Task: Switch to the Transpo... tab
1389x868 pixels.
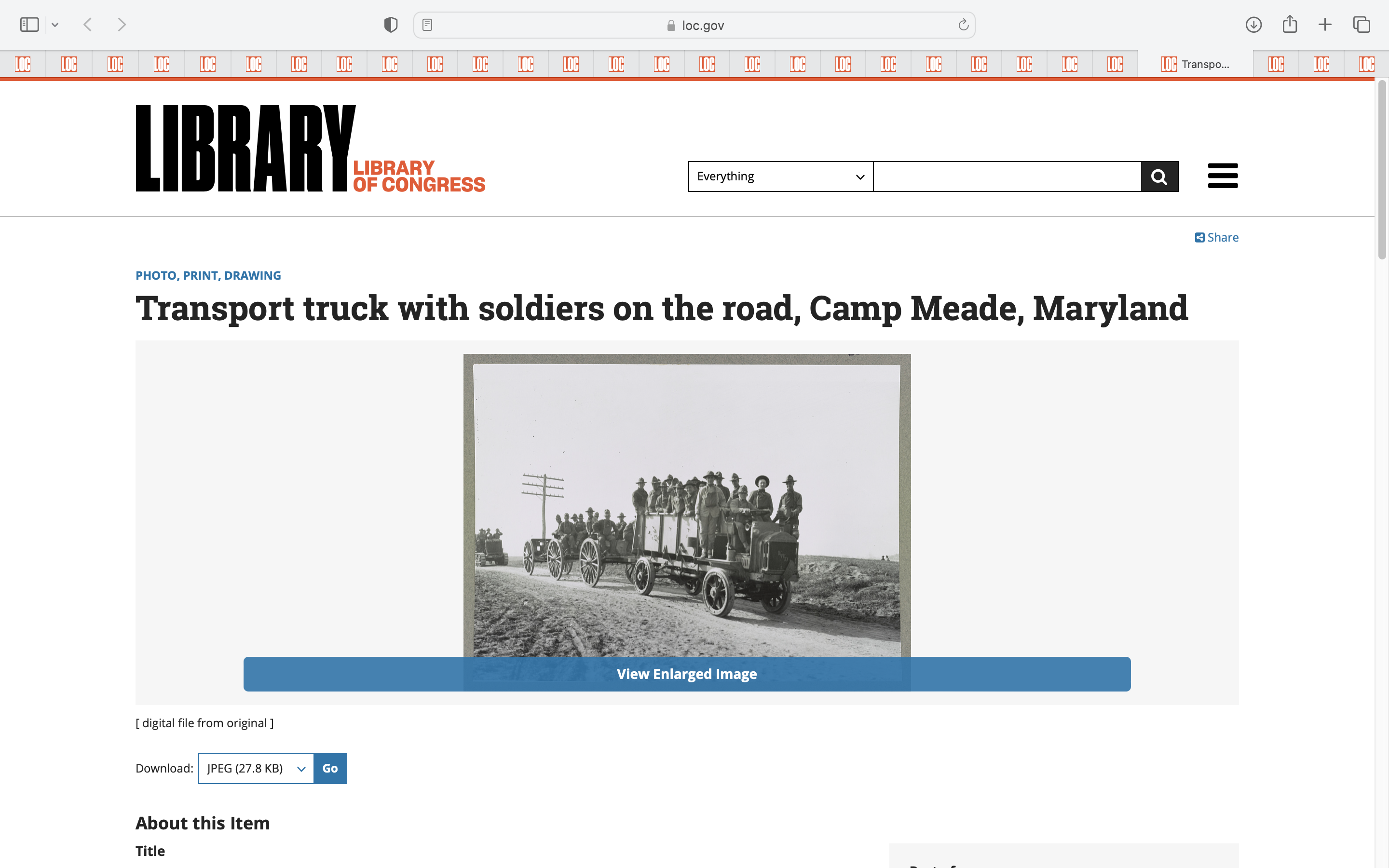Action: tap(1195, 64)
